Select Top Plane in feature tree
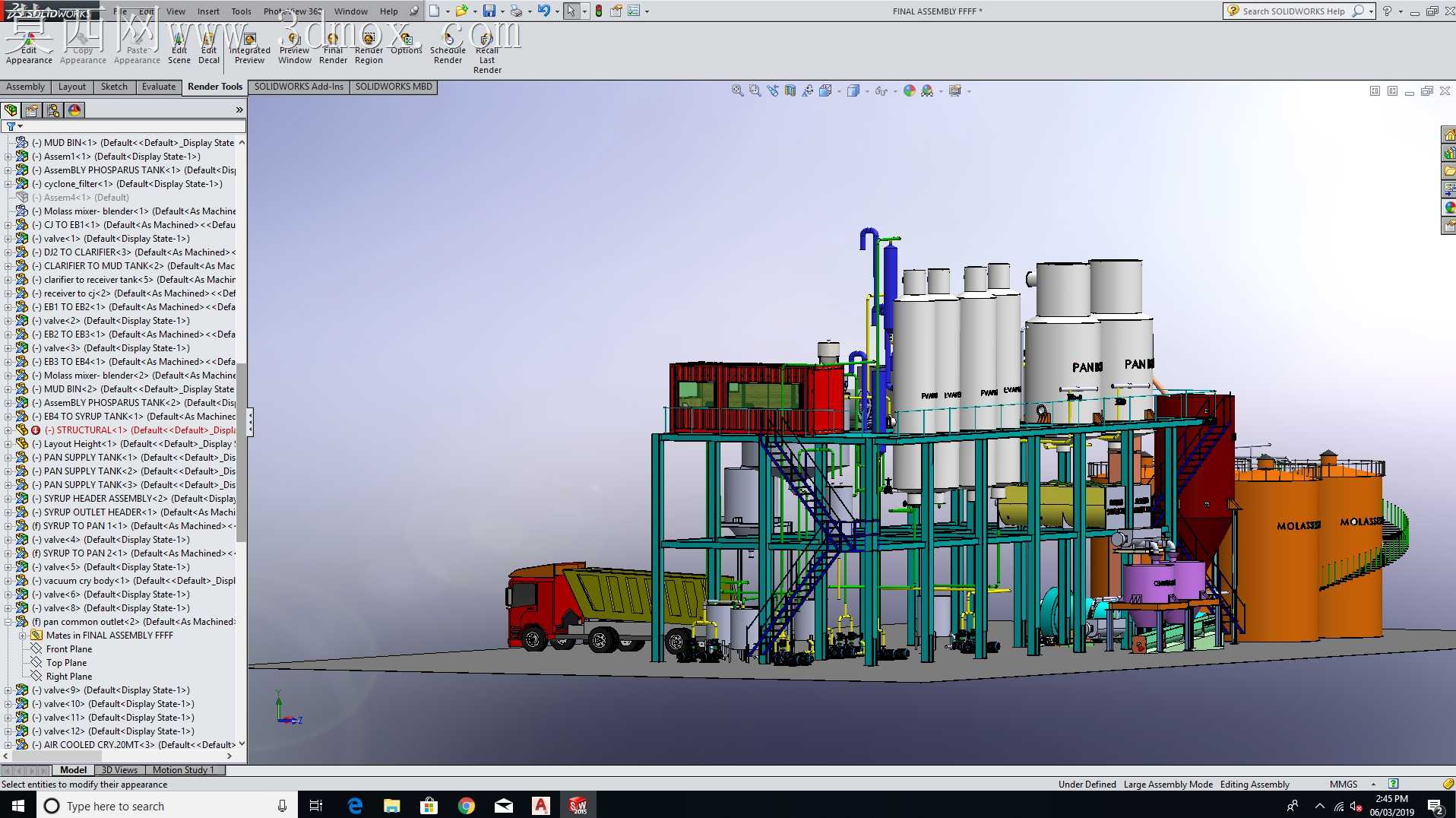The image size is (1456, 818). pos(66,663)
